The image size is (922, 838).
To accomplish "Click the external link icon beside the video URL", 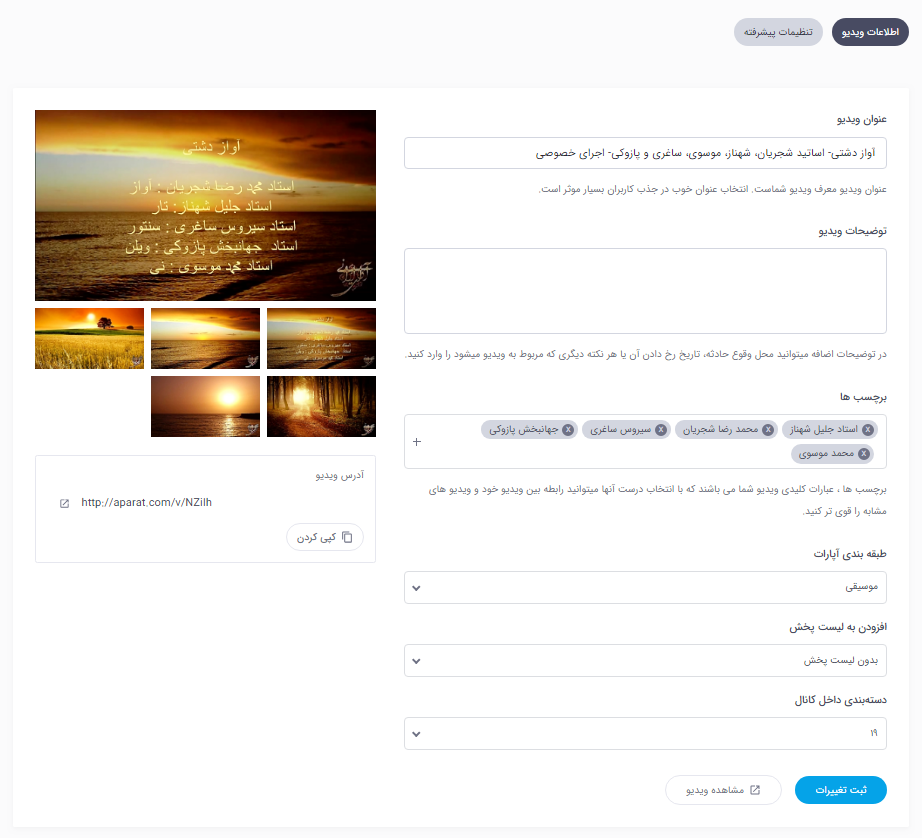I will click(x=63, y=502).
